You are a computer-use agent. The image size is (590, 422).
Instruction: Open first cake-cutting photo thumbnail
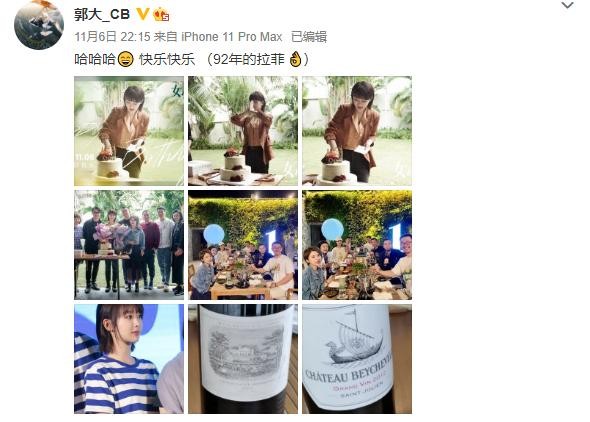(129, 131)
